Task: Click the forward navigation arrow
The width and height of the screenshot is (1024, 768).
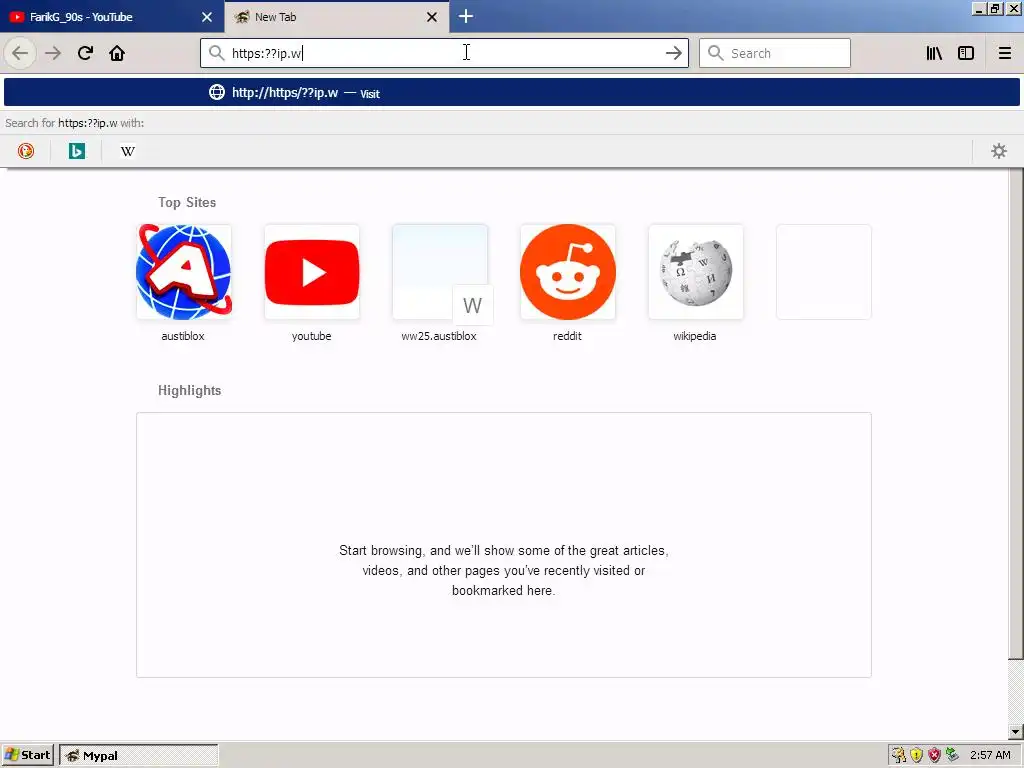Action: click(x=53, y=53)
